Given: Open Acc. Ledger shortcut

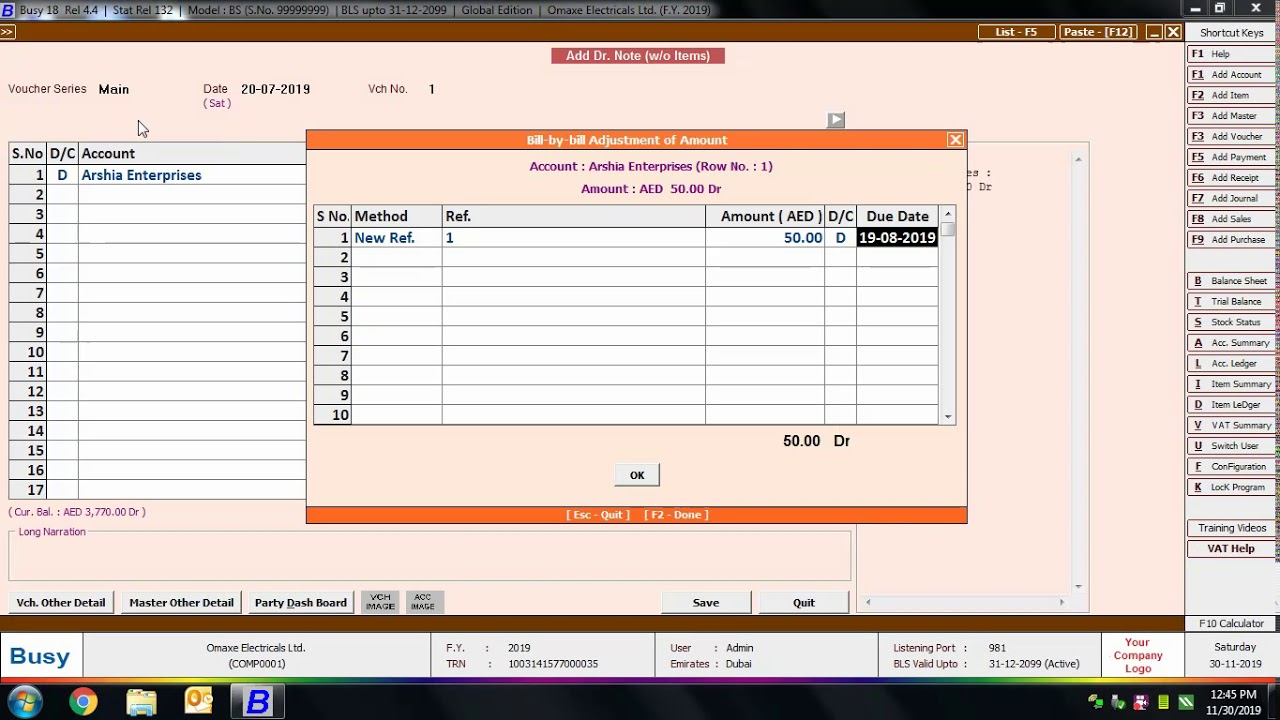Looking at the screenshot, I should tap(1231, 363).
